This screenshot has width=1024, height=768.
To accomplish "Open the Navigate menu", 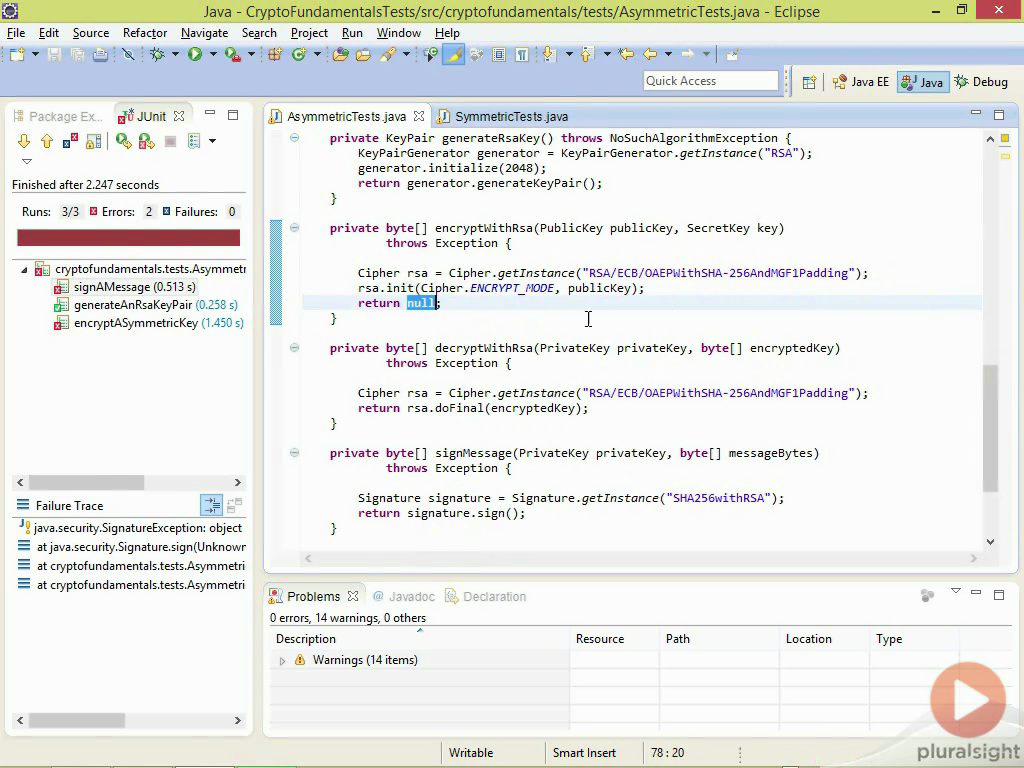I will click(204, 33).
